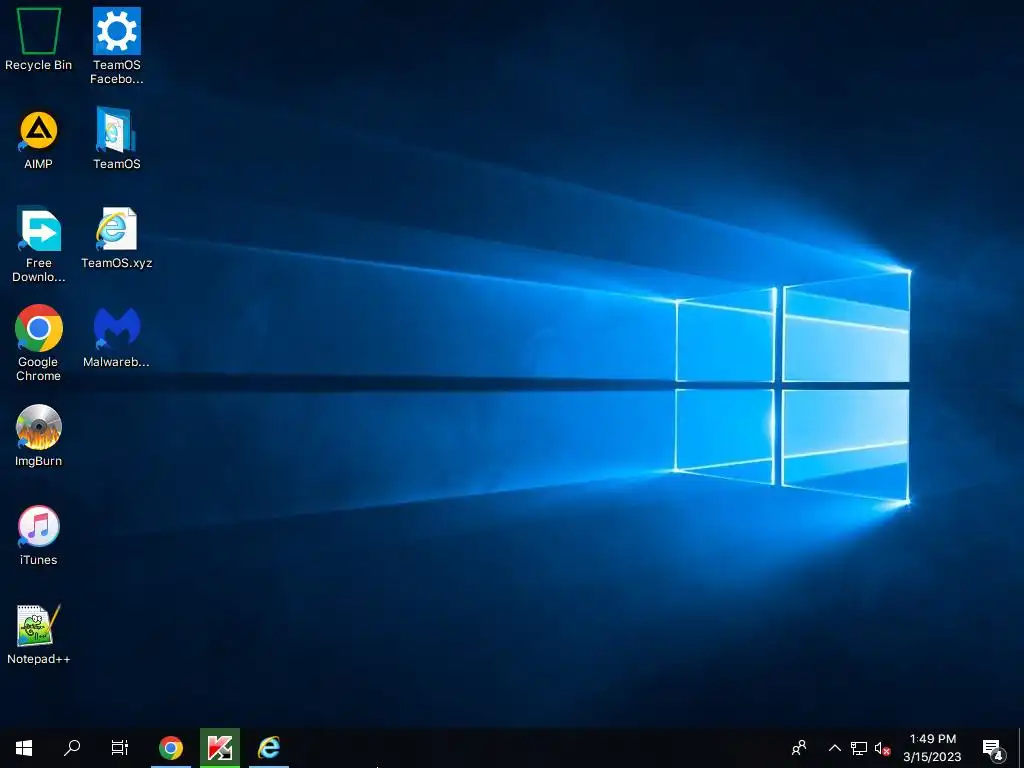The image size is (1024, 768).
Task: Show hidden system tray icons
Action: click(835, 748)
